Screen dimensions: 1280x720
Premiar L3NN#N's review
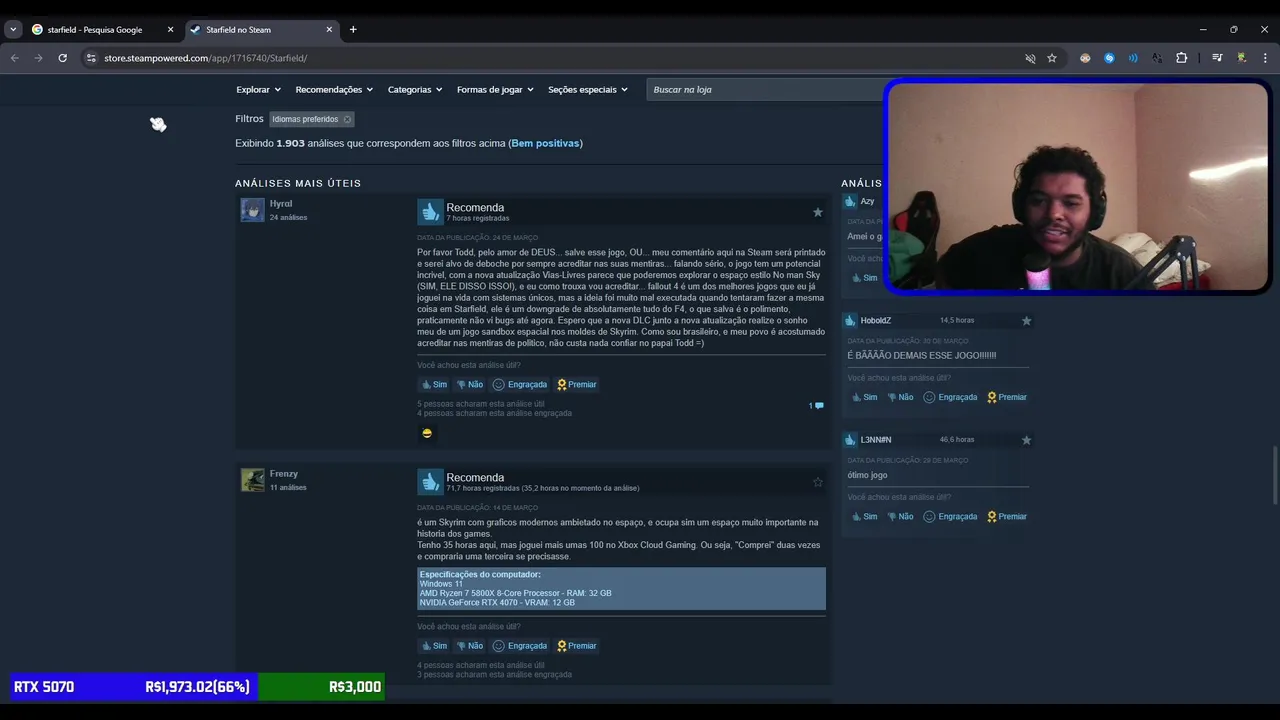(x=1007, y=516)
